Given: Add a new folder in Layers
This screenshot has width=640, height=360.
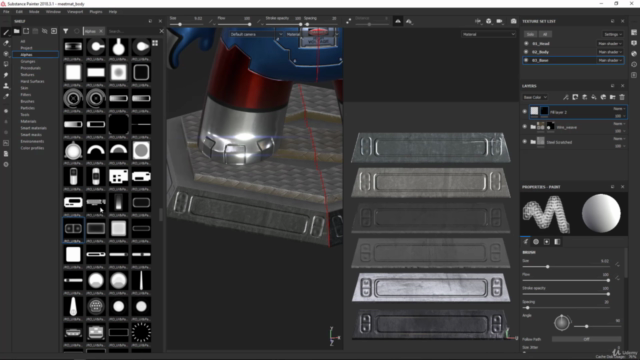Looking at the screenshot, I should pos(613,97).
